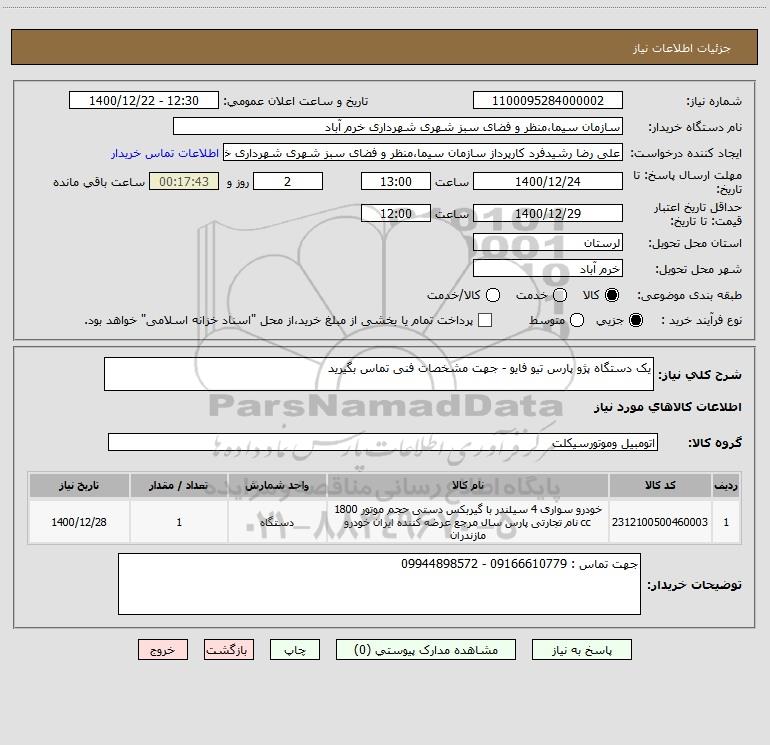Click the جزئیات اطلاعات نیاز header title

point(681,48)
